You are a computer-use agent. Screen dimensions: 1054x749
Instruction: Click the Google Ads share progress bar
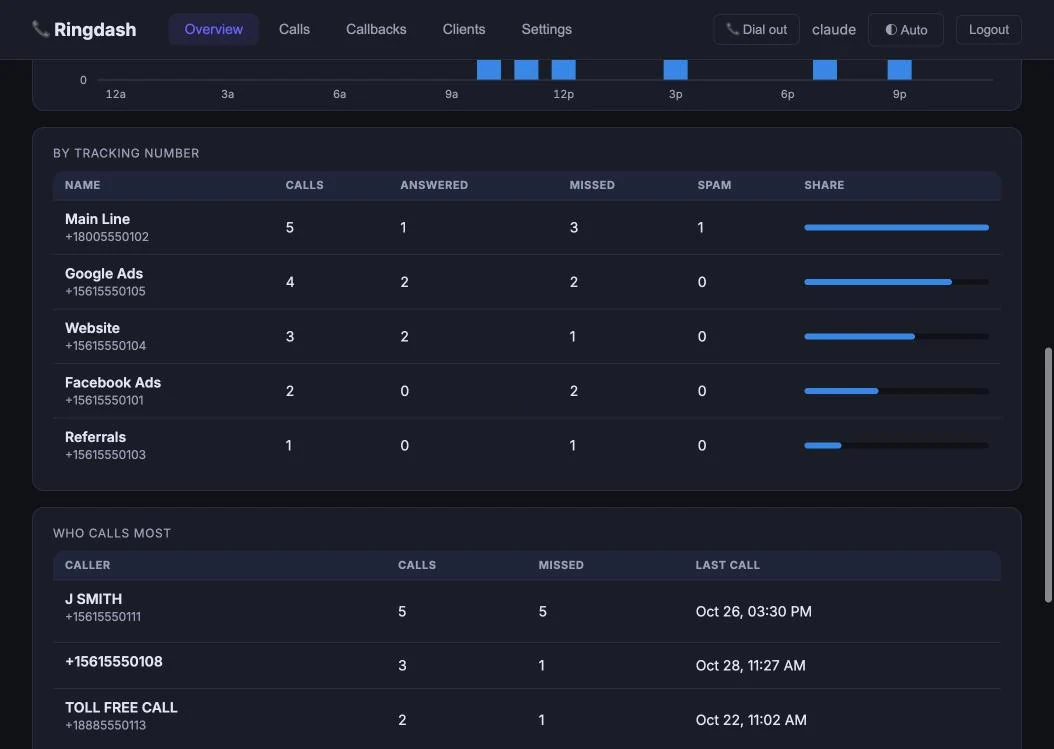(x=896, y=282)
